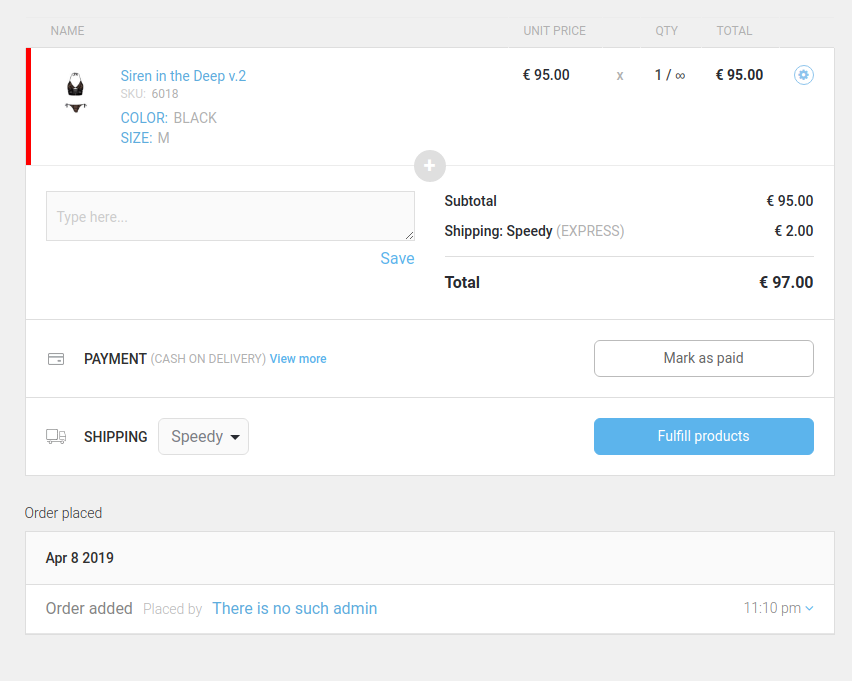Click the gear icon inside the blue circle
Image resolution: width=852 pixels, height=681 pixels.
[x=803, y=75]
